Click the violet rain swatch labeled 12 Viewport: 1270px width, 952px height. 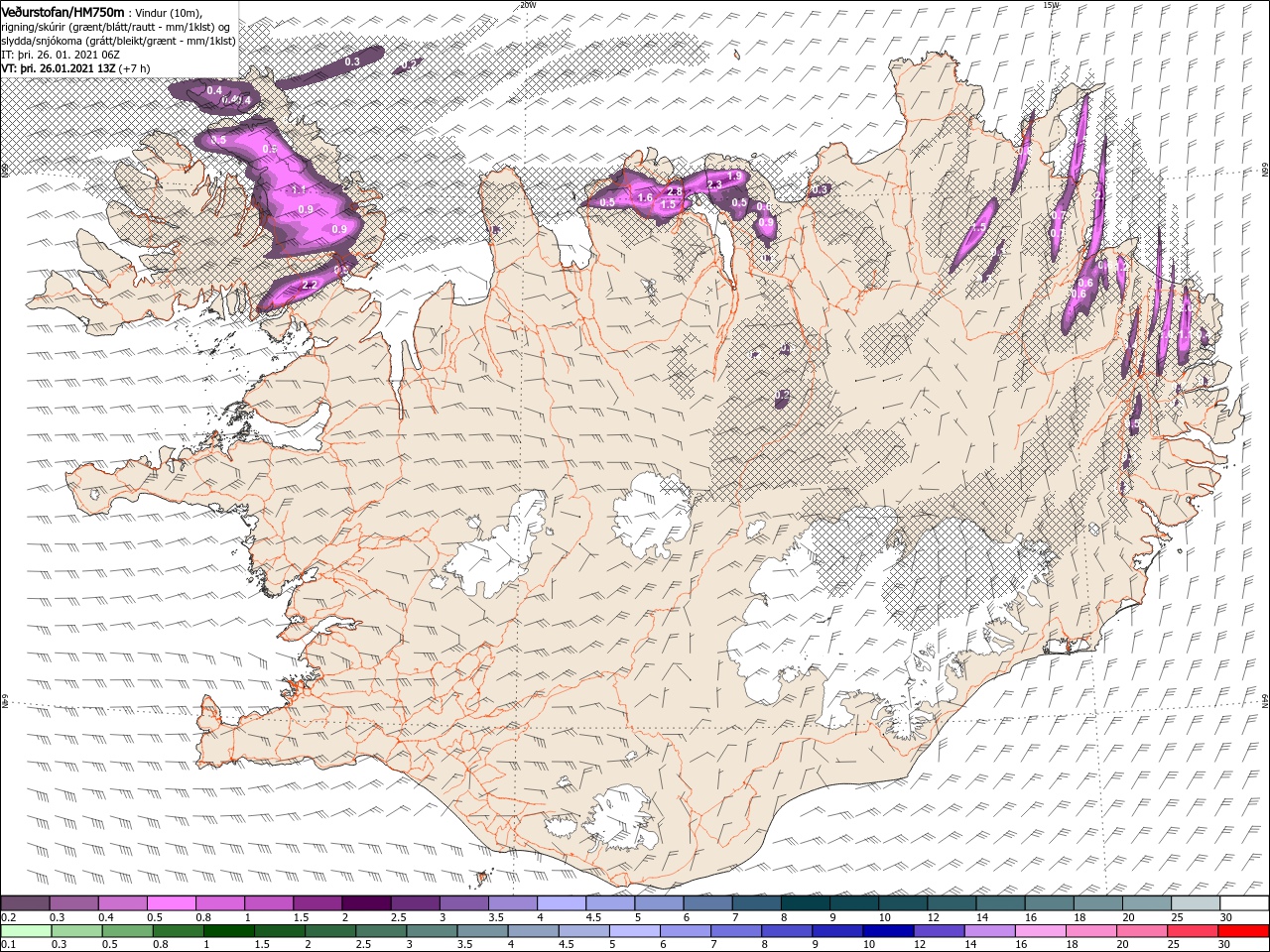(939, 931)
